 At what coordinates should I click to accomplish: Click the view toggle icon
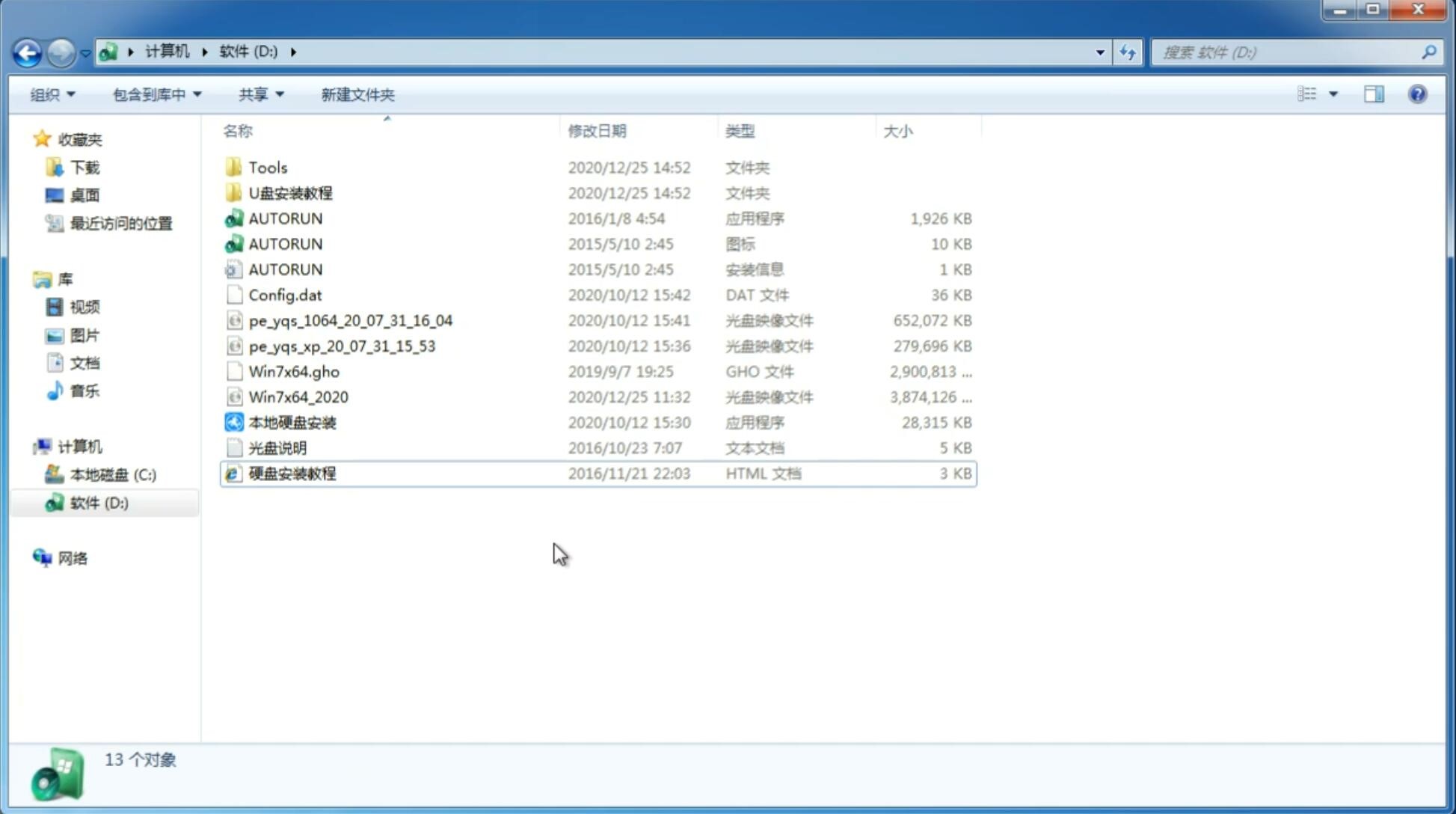point(1315,94)
